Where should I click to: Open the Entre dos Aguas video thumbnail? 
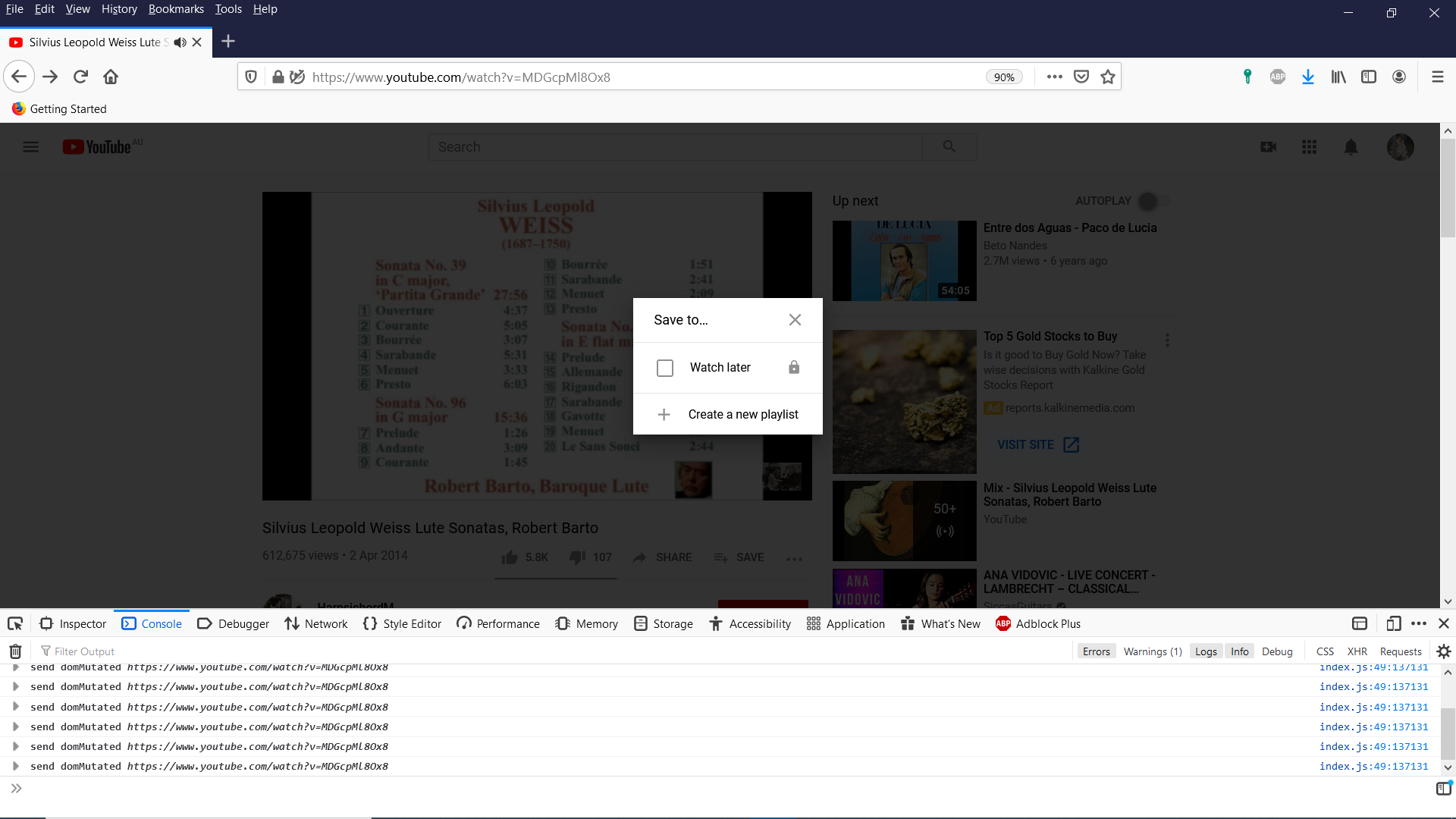click(x=904, y=261)
